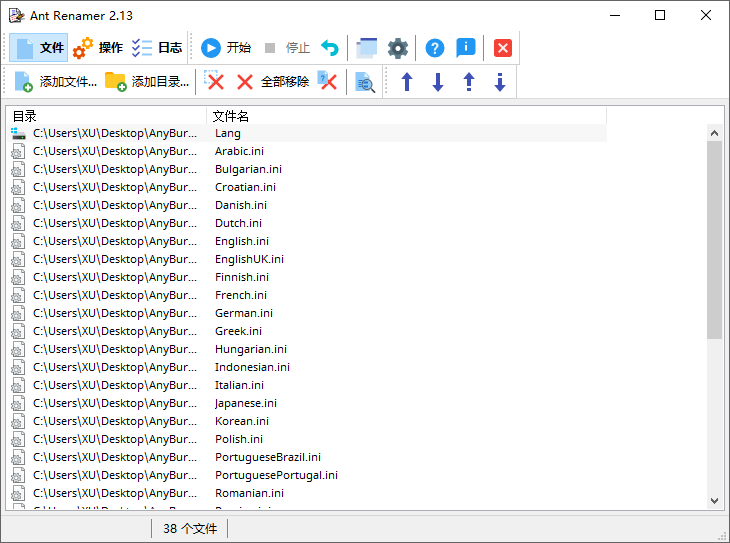Image resolution: width=730 pixels, height=543 pixels.
Task: Move the selected file to bottom with the dashed down arrow
Action: (x=500, y=81)
